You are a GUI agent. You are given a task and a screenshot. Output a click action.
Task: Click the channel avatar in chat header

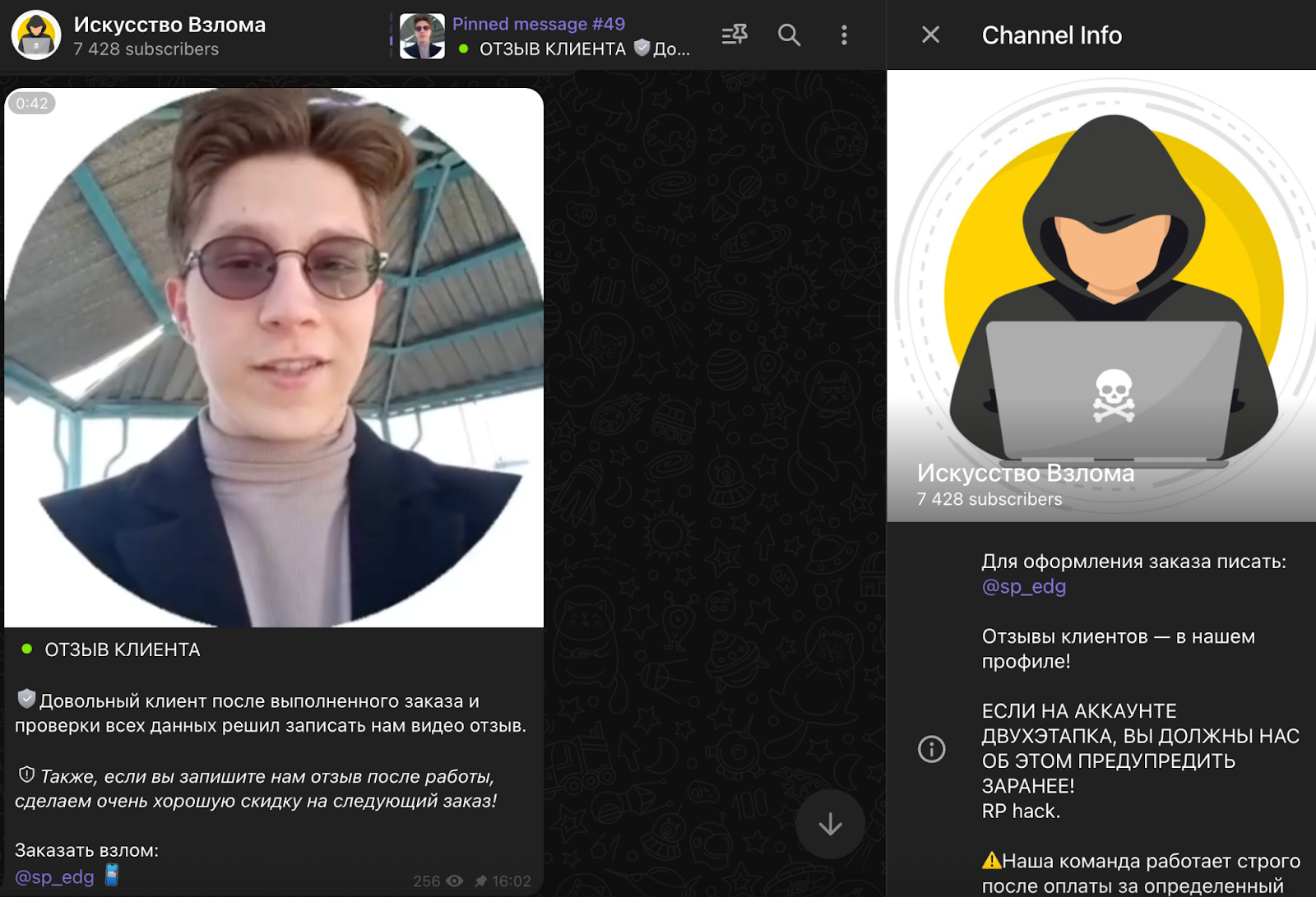click(x=36, y=35)
